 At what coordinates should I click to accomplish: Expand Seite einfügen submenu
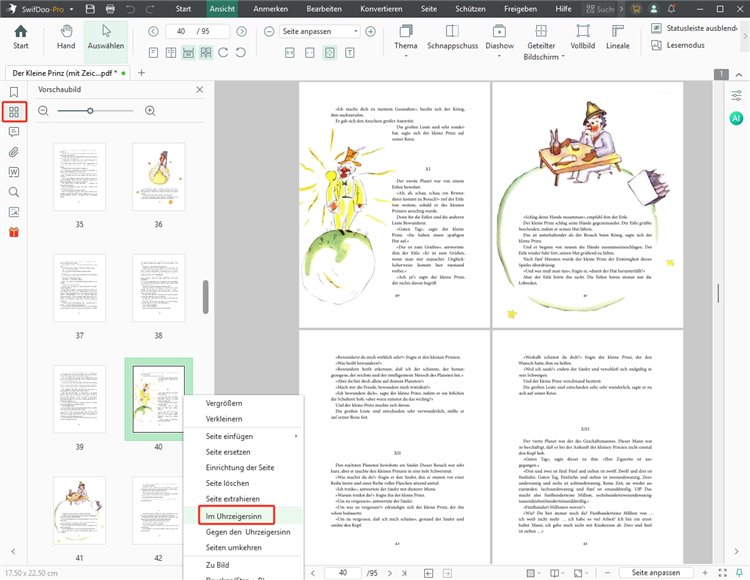click(243, 436)
